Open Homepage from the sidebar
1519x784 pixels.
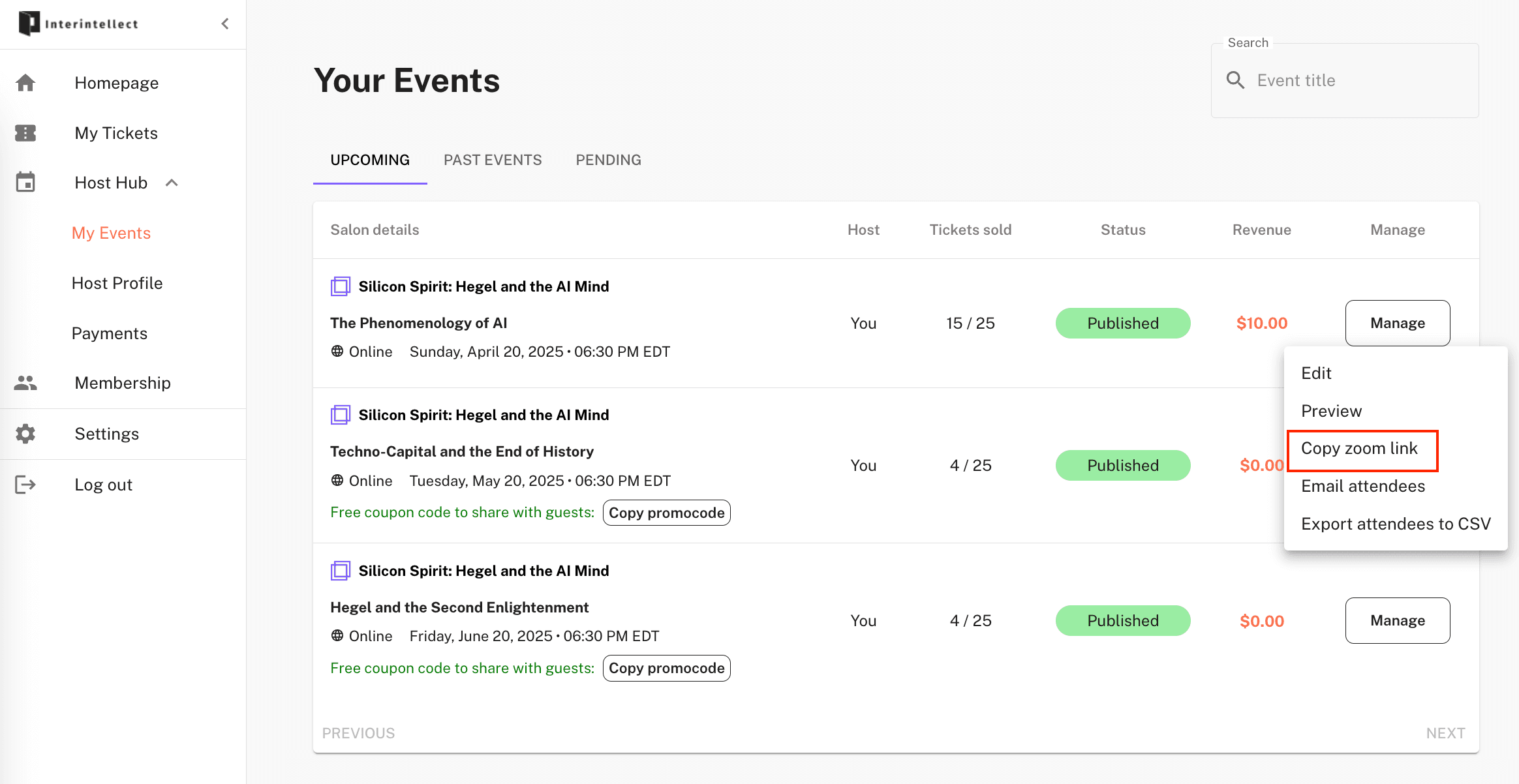(x=117, y=83)
